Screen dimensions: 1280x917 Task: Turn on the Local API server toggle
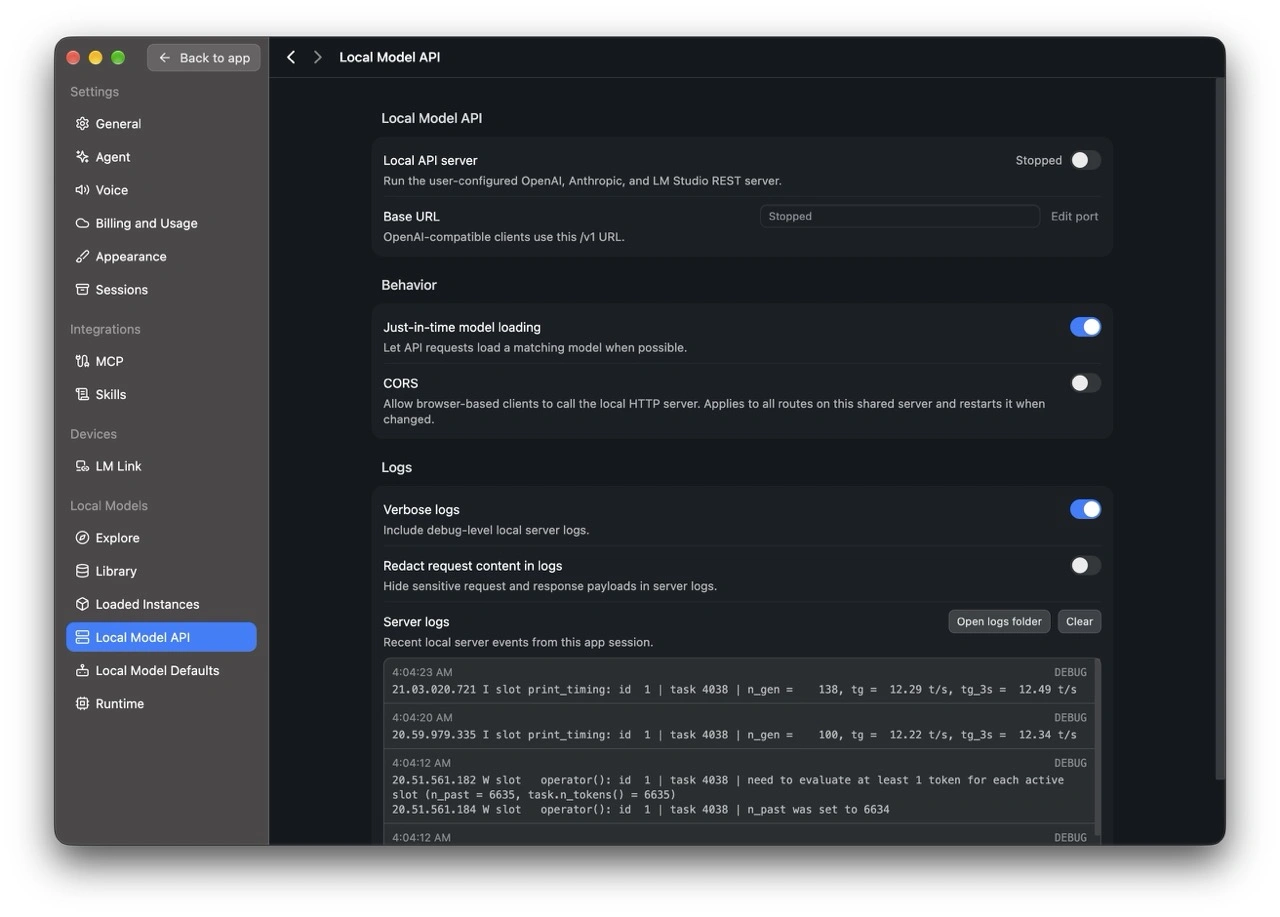(1085, 160)
